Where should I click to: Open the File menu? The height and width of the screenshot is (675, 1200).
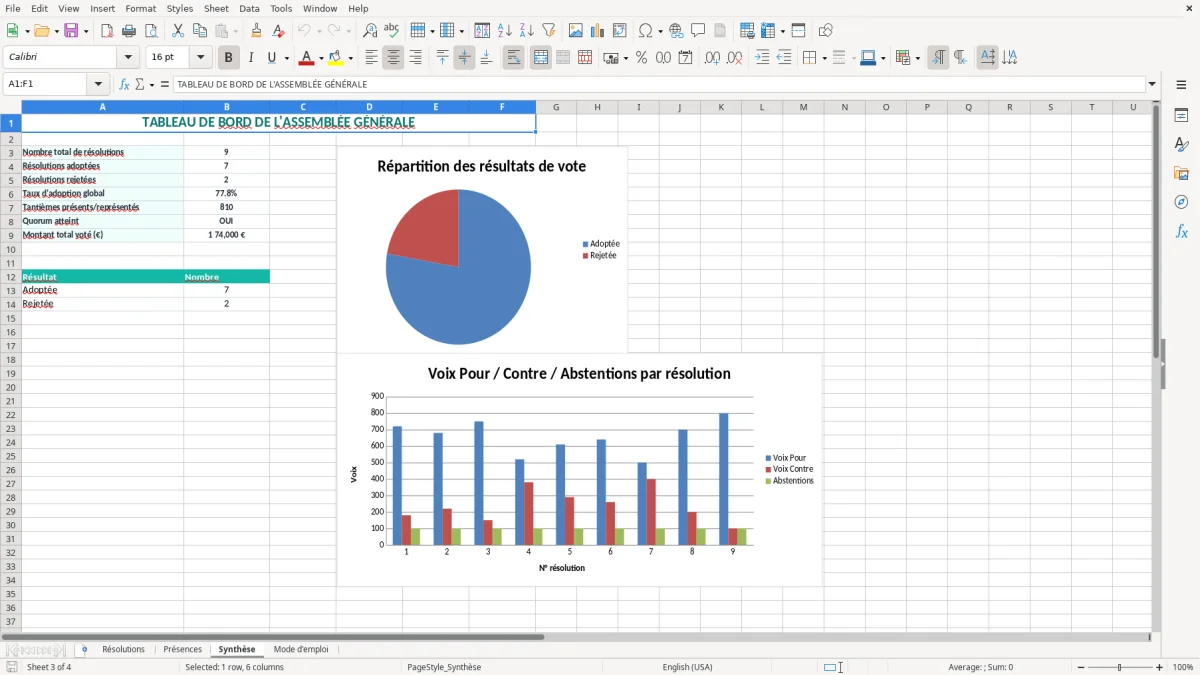(x=12, y=8)
